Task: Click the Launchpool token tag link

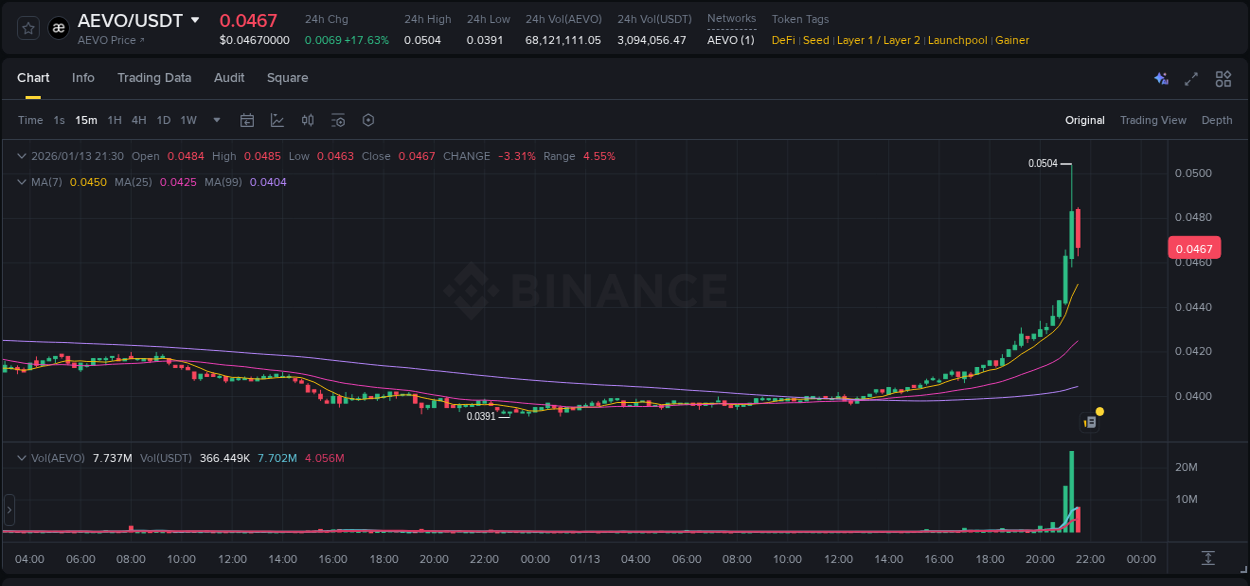Action: [957, 40]
